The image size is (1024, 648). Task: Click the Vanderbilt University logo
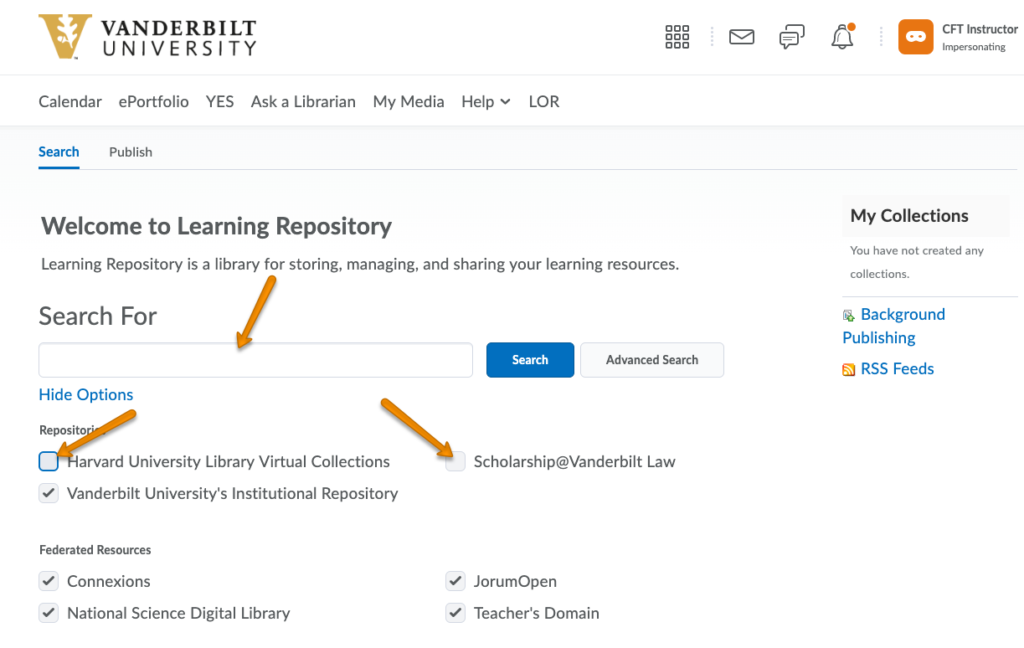point(147,37)
